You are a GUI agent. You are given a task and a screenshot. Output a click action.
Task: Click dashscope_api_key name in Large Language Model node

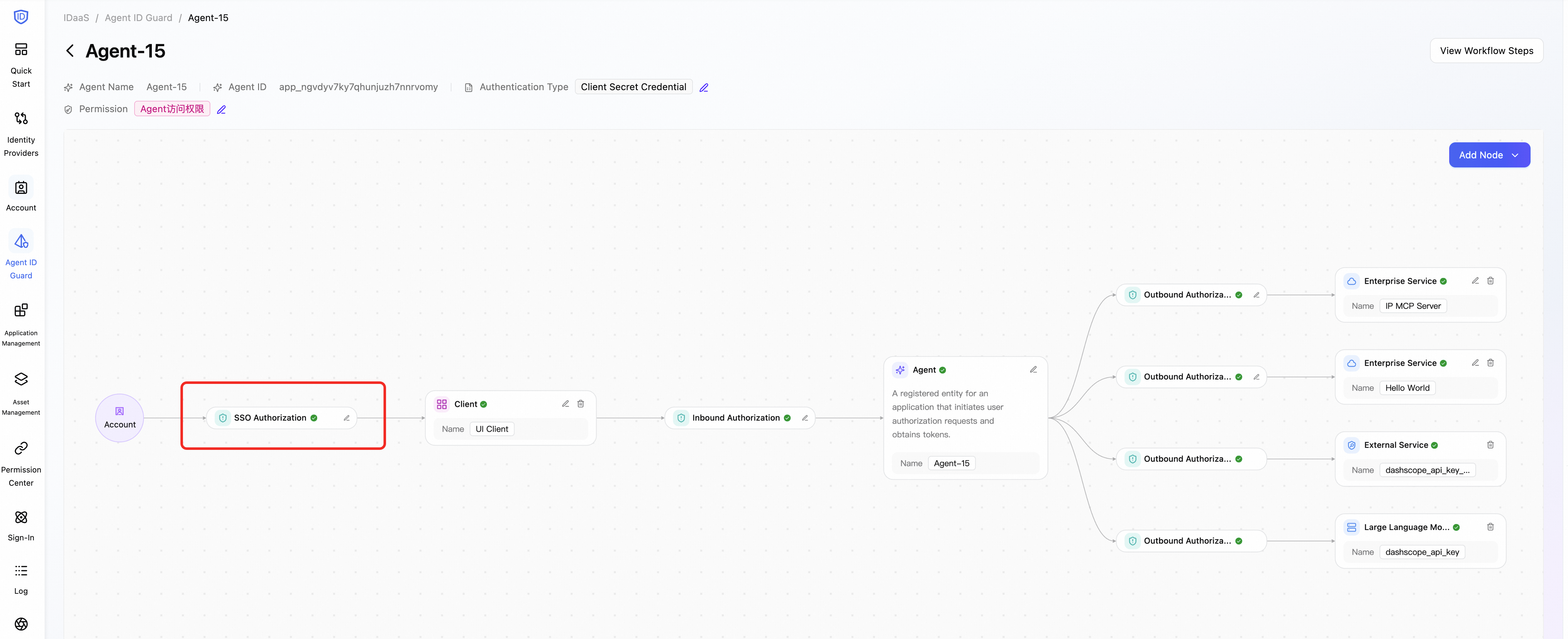(1422, 553)
